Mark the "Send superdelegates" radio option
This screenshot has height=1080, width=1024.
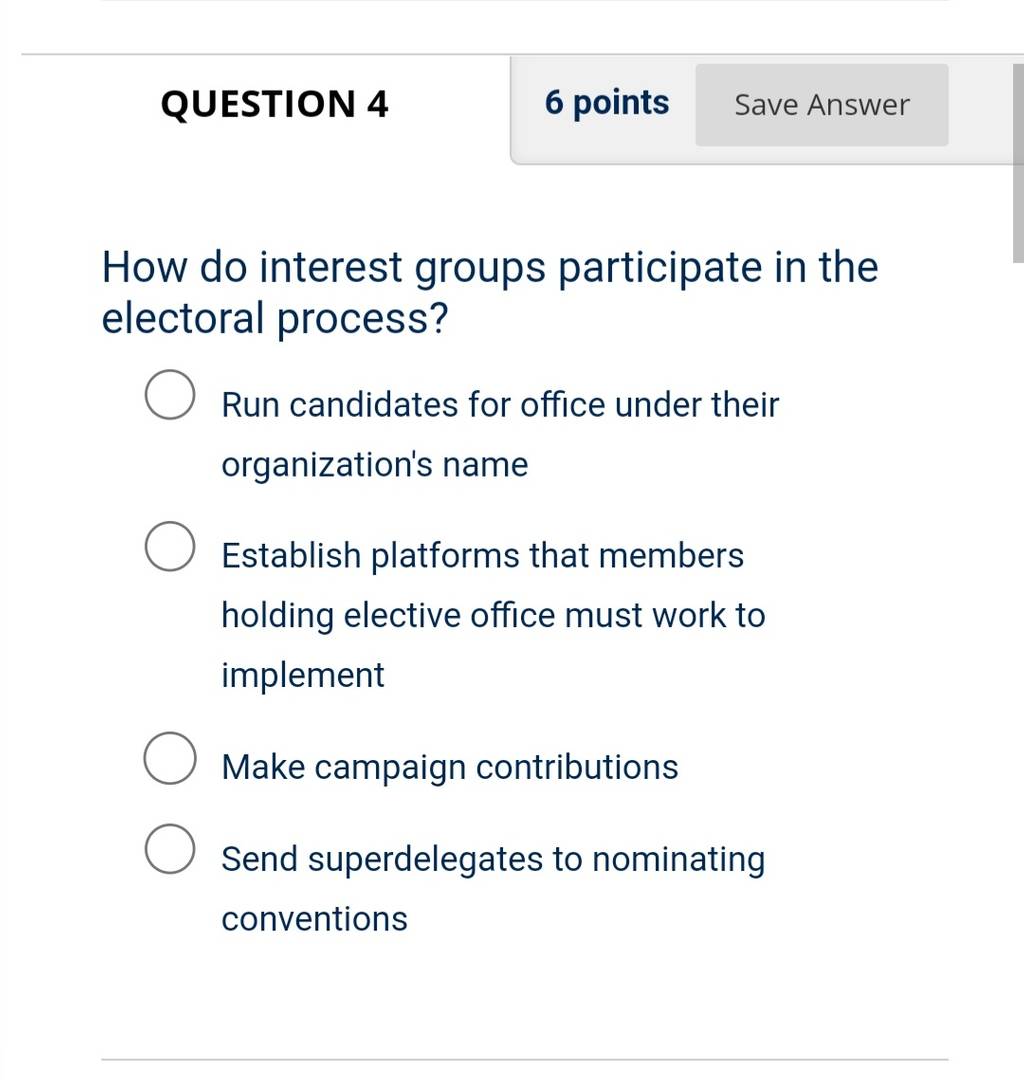[169, 849]
